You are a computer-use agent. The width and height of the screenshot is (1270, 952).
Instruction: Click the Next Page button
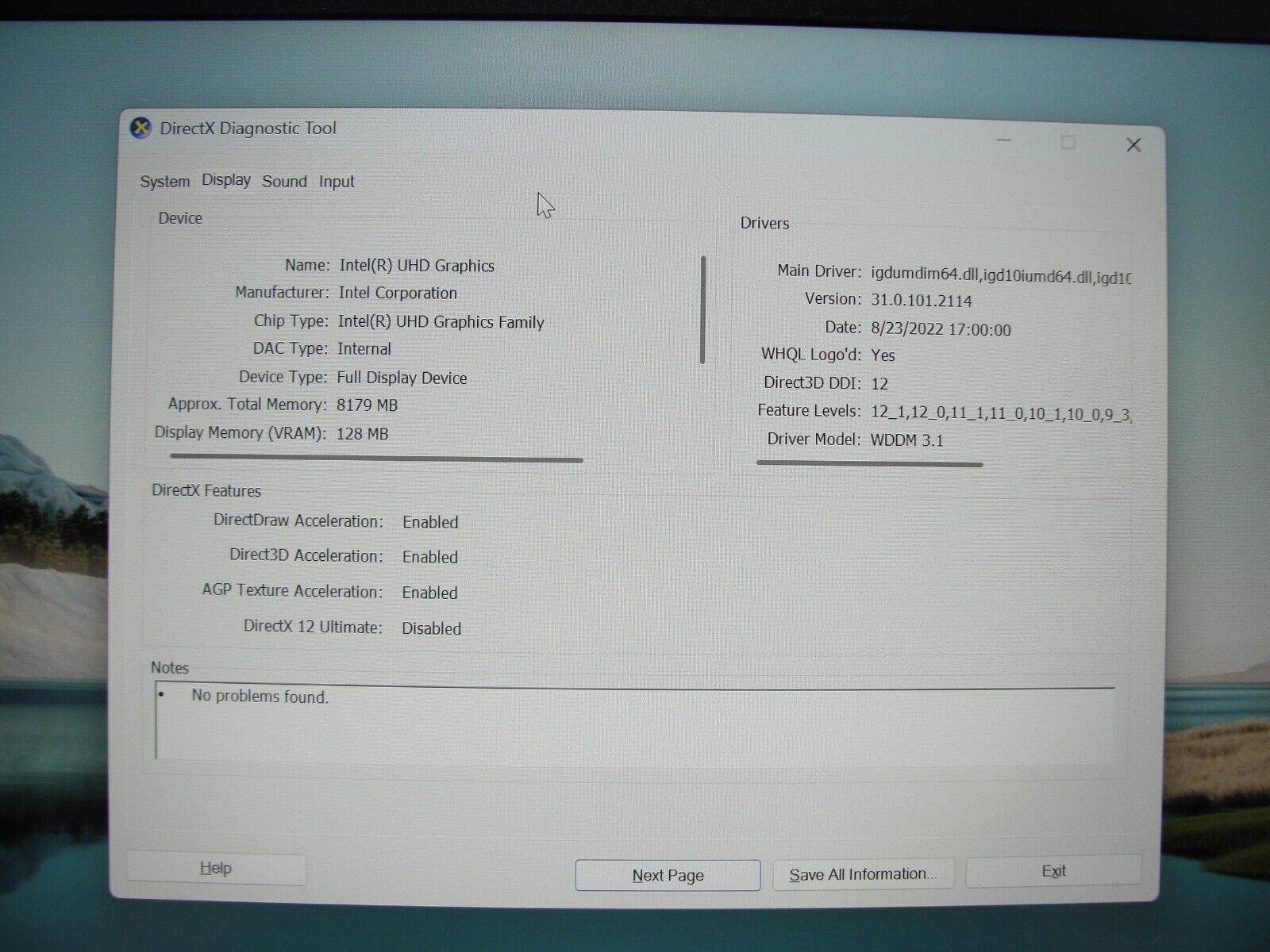668,875
